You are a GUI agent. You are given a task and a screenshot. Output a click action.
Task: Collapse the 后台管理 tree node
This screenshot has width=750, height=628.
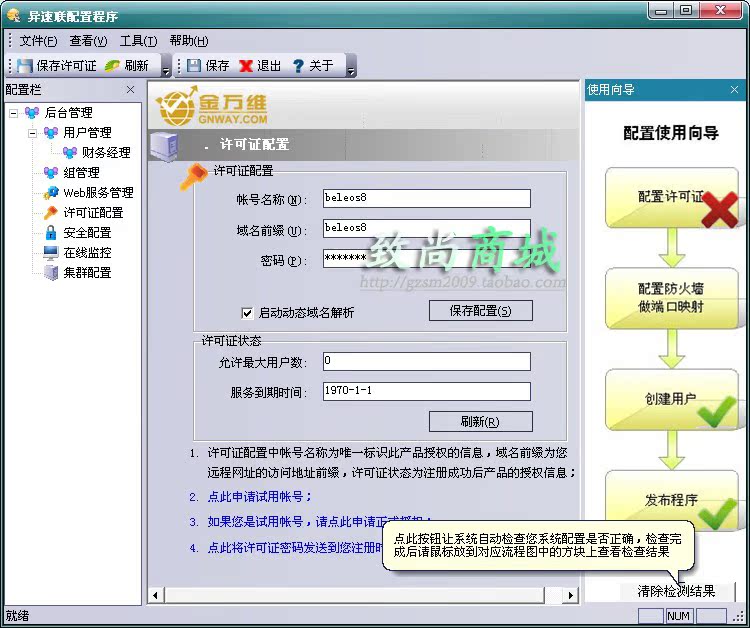pyautogui.click(x=13, y=113)
